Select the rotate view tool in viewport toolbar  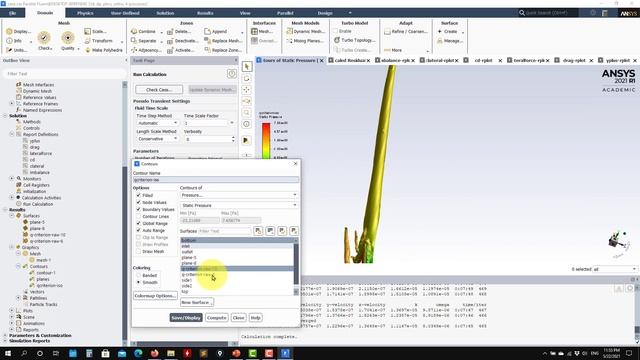point(246,78)
